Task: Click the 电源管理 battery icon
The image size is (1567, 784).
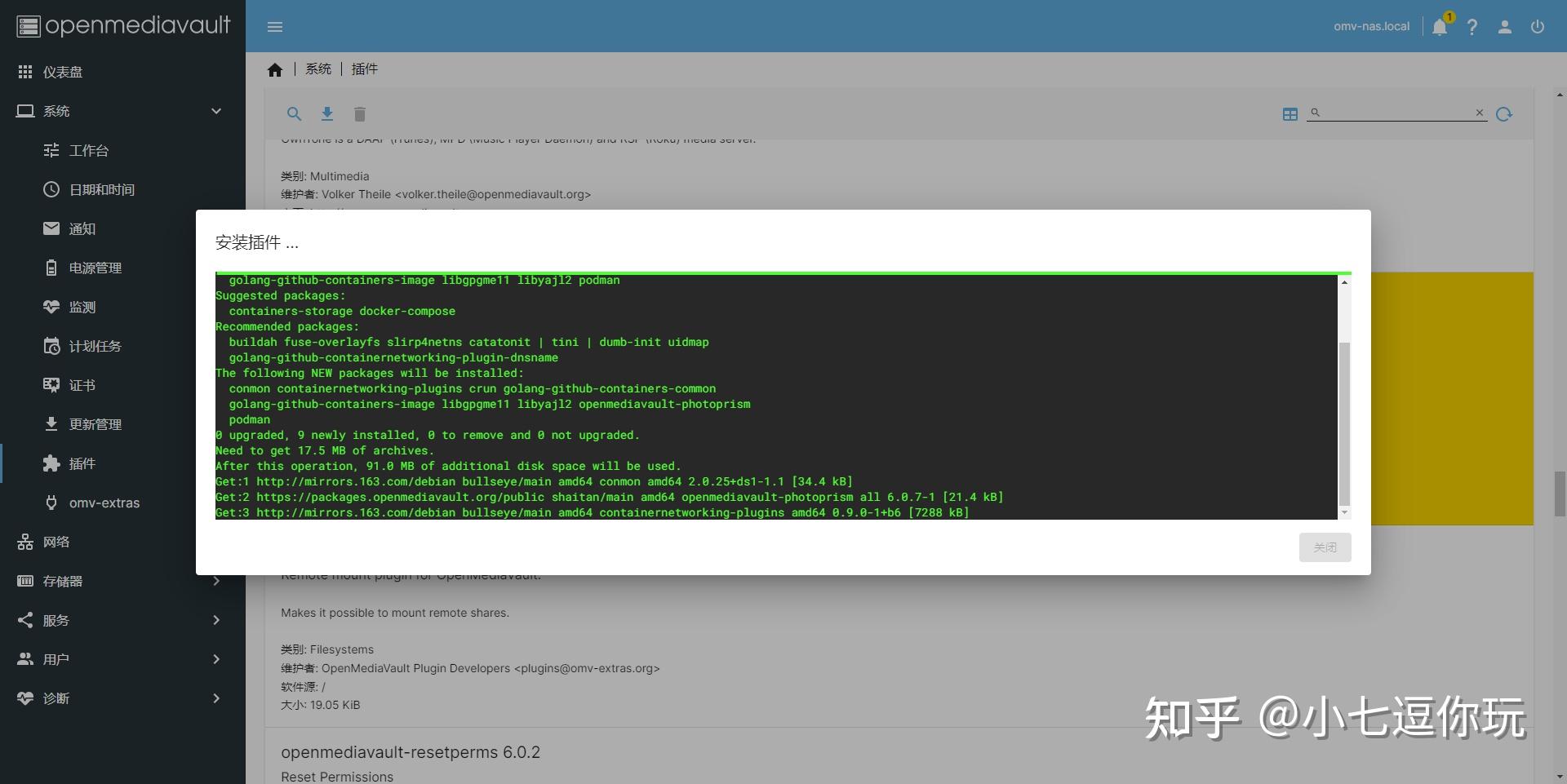Action: pos(51,268)
